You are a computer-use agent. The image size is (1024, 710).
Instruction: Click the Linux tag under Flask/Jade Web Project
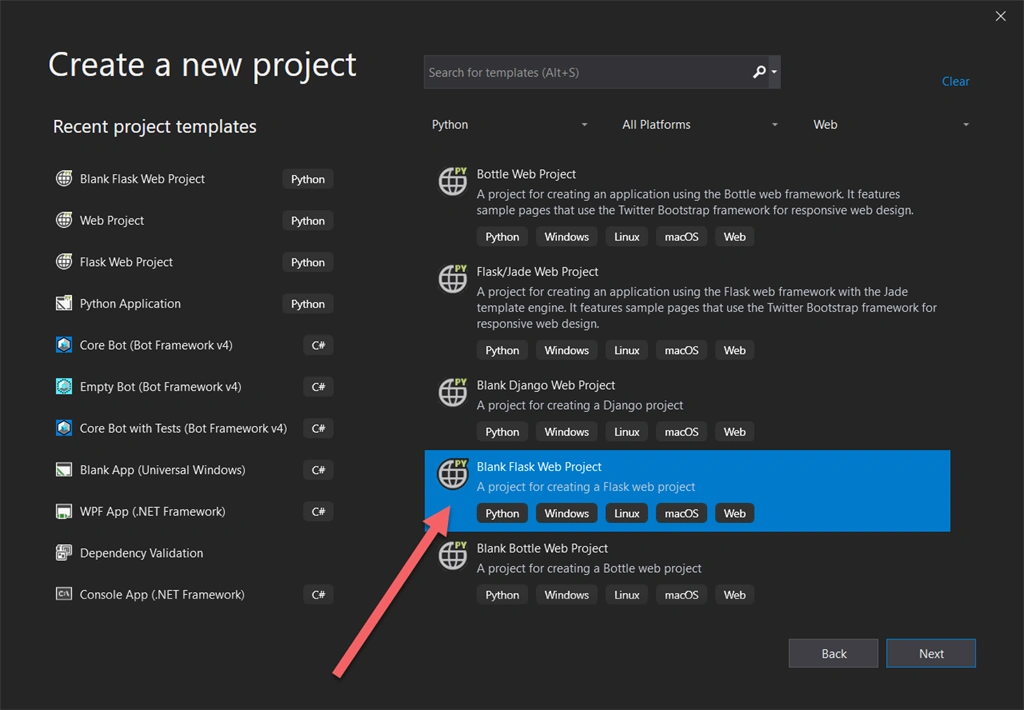point(626,350)
